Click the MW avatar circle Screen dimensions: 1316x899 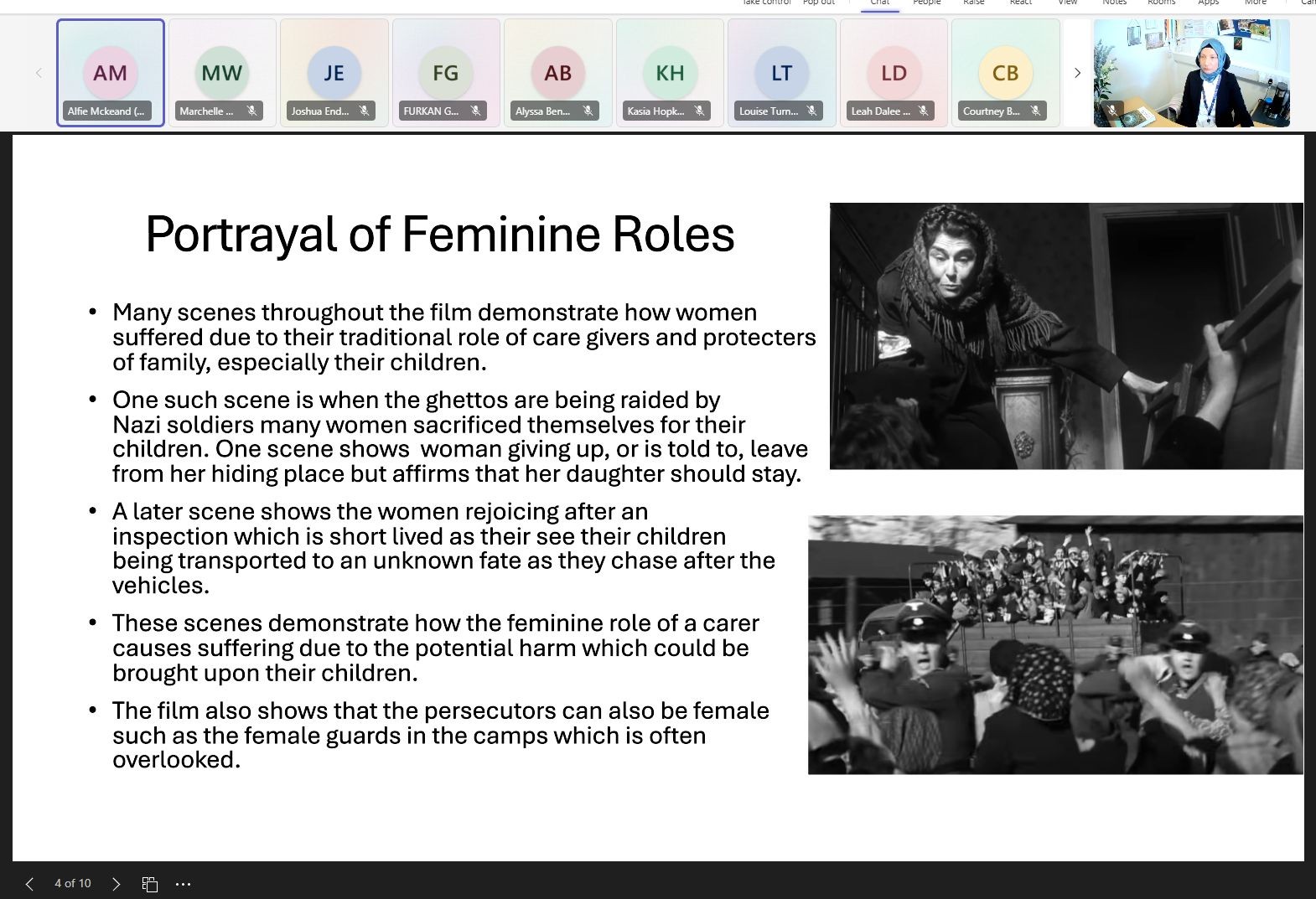tap(222, 73)
